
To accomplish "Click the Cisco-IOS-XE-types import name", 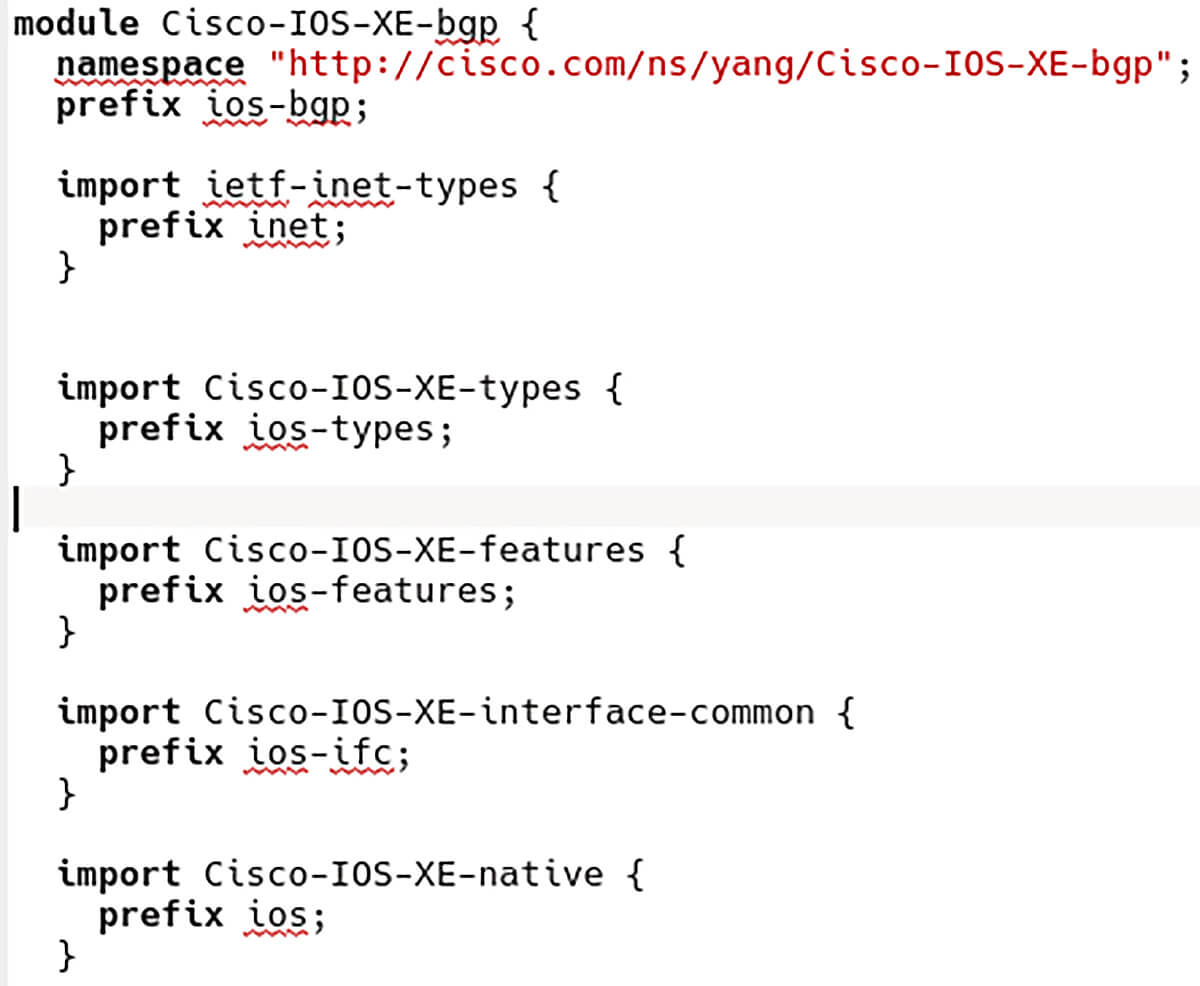I will pyautogui.click(x=392, y=388).
